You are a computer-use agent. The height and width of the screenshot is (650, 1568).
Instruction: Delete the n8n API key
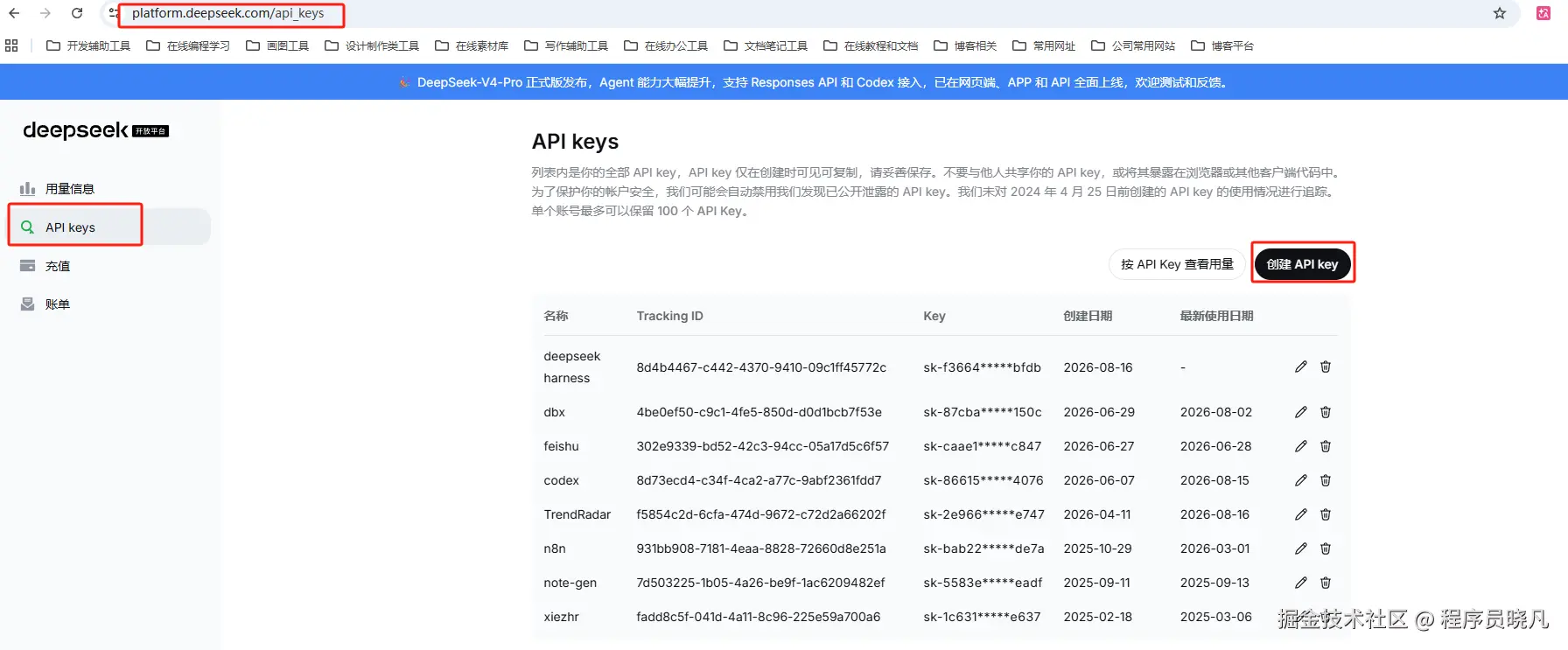[1326, 549]
